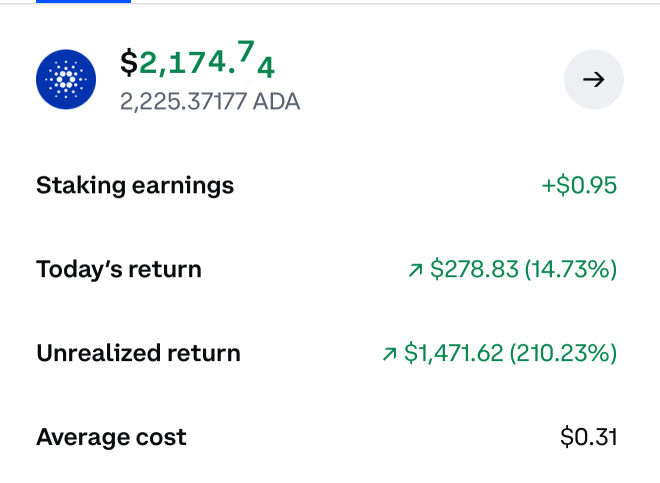
Task: Tap the 2,225.37177 ADA holdings text
Action: pos(210,101)
